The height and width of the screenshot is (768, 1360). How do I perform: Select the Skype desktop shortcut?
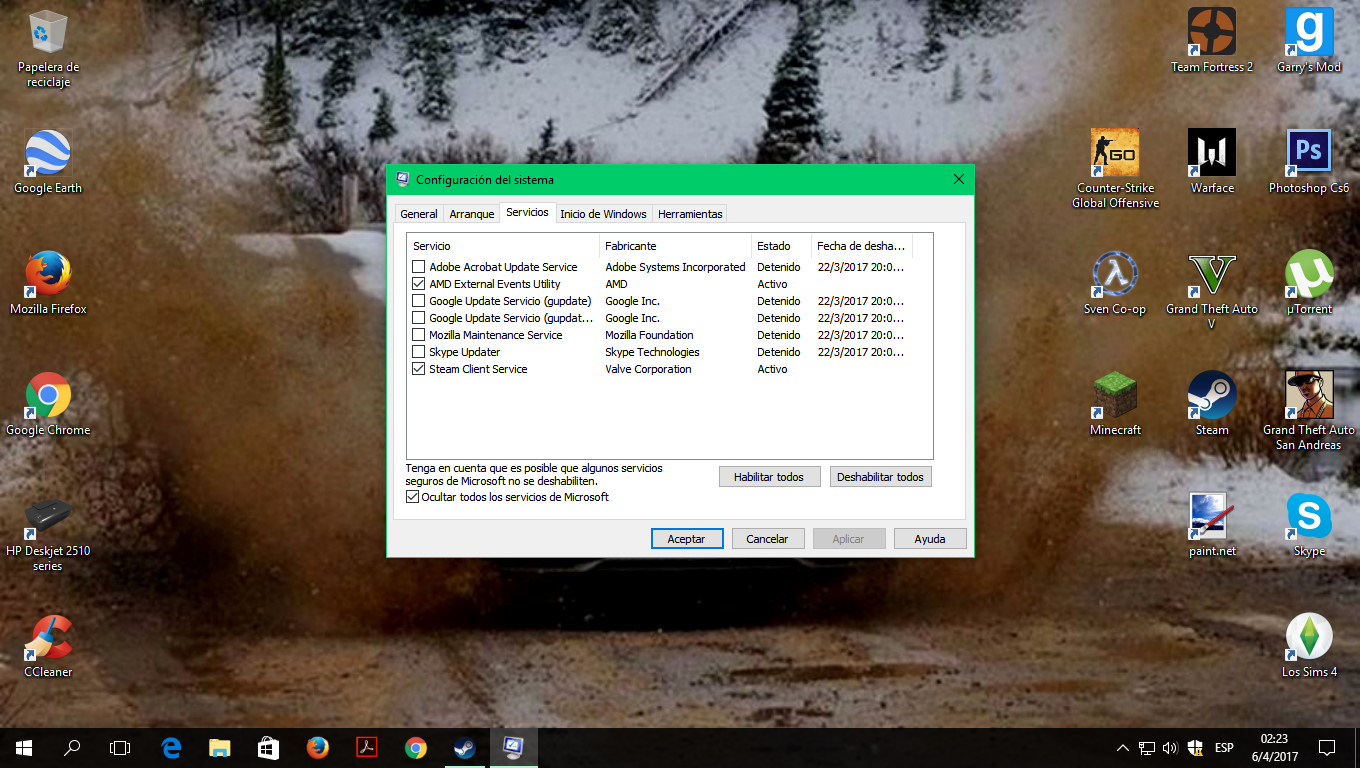1309,525
